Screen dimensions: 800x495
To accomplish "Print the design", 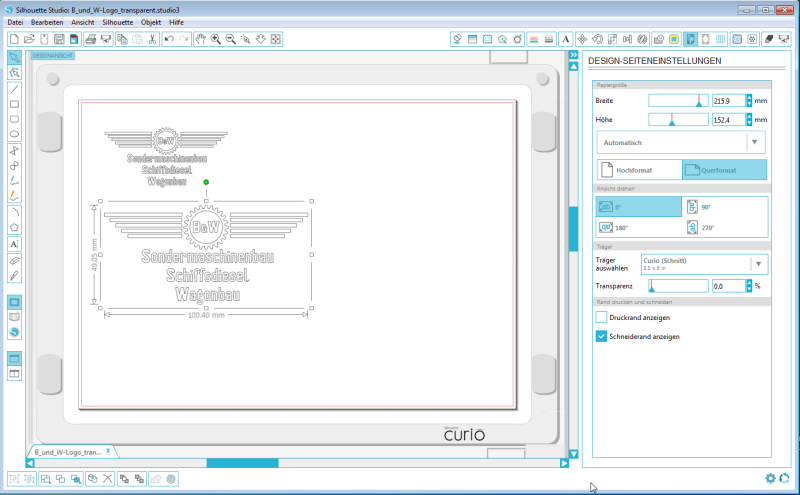I will (x=91, y=39).
